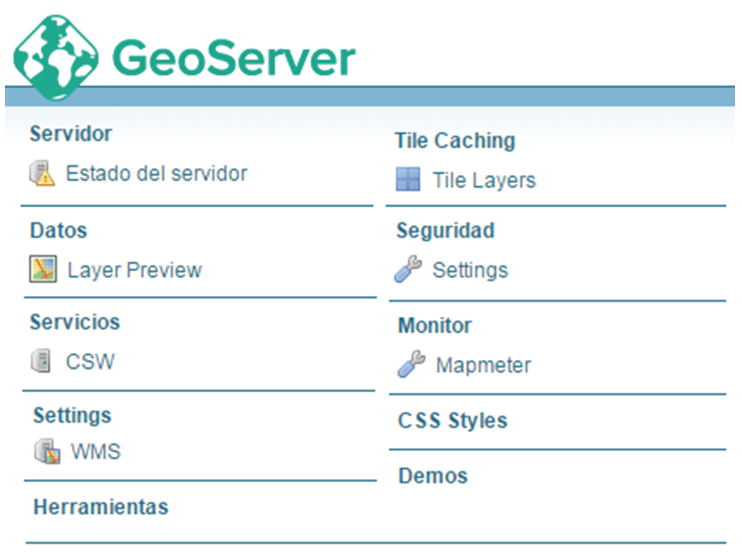742x558 pixels.
Task: Select the Servicios section heading
Action: 75,322
